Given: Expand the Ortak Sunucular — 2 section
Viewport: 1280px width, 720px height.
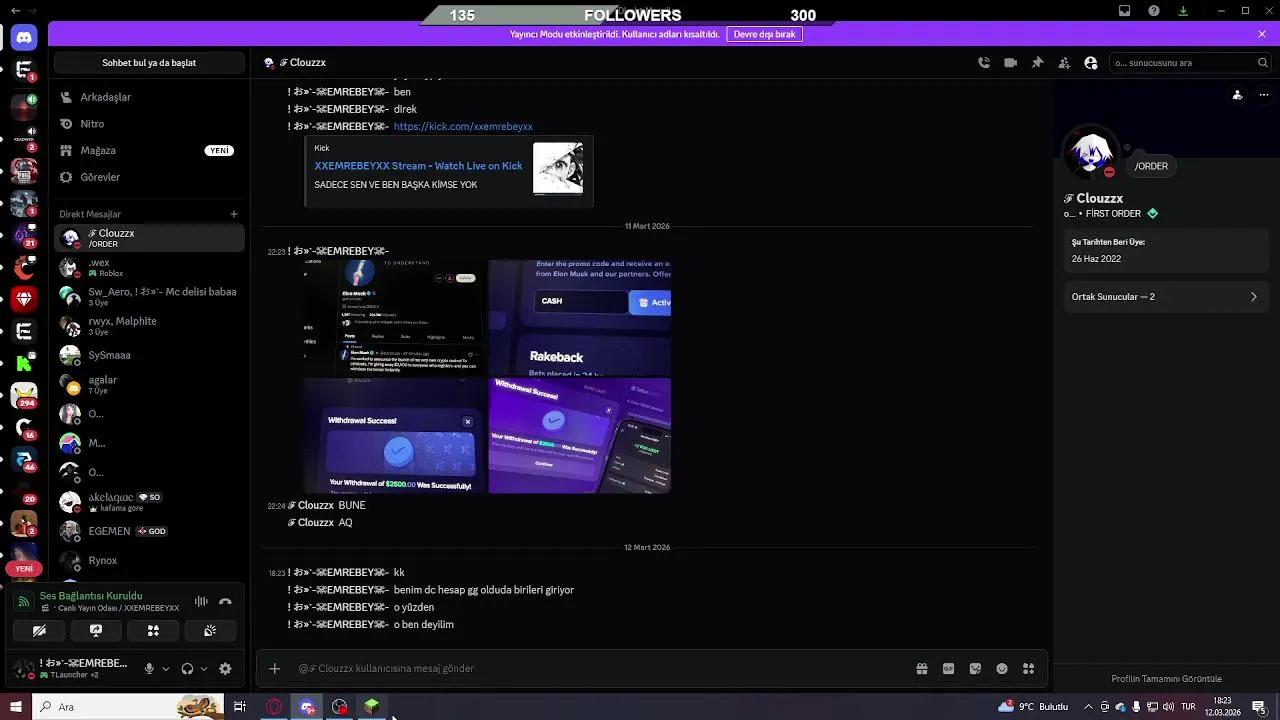Looking at the screenshot, I should [x=1166, y=296].
